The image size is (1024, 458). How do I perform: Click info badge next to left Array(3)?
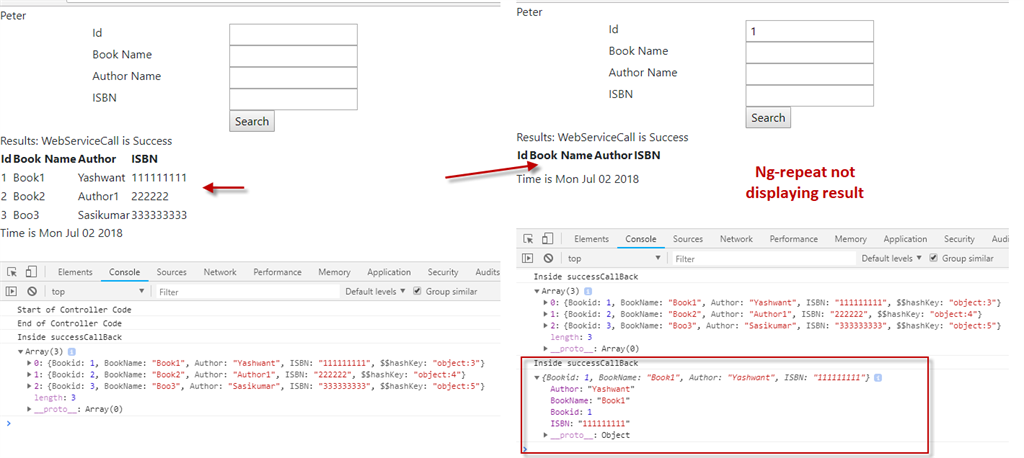tap(72, 352)
